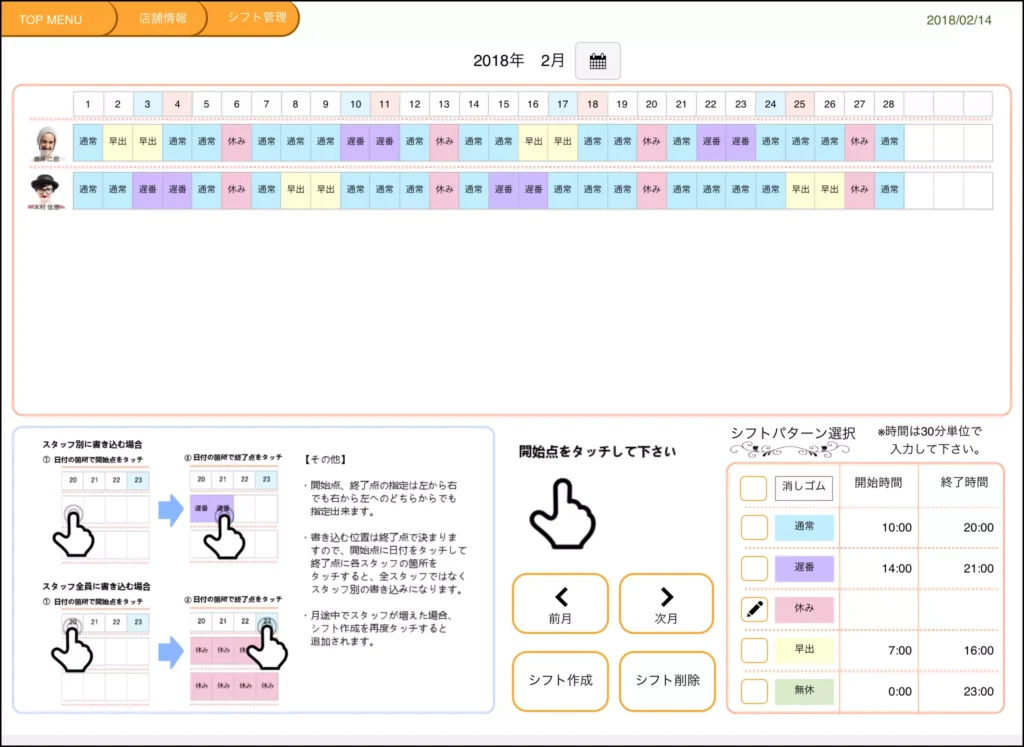Go to next month with 次月 arrow

tap(666, 604)
